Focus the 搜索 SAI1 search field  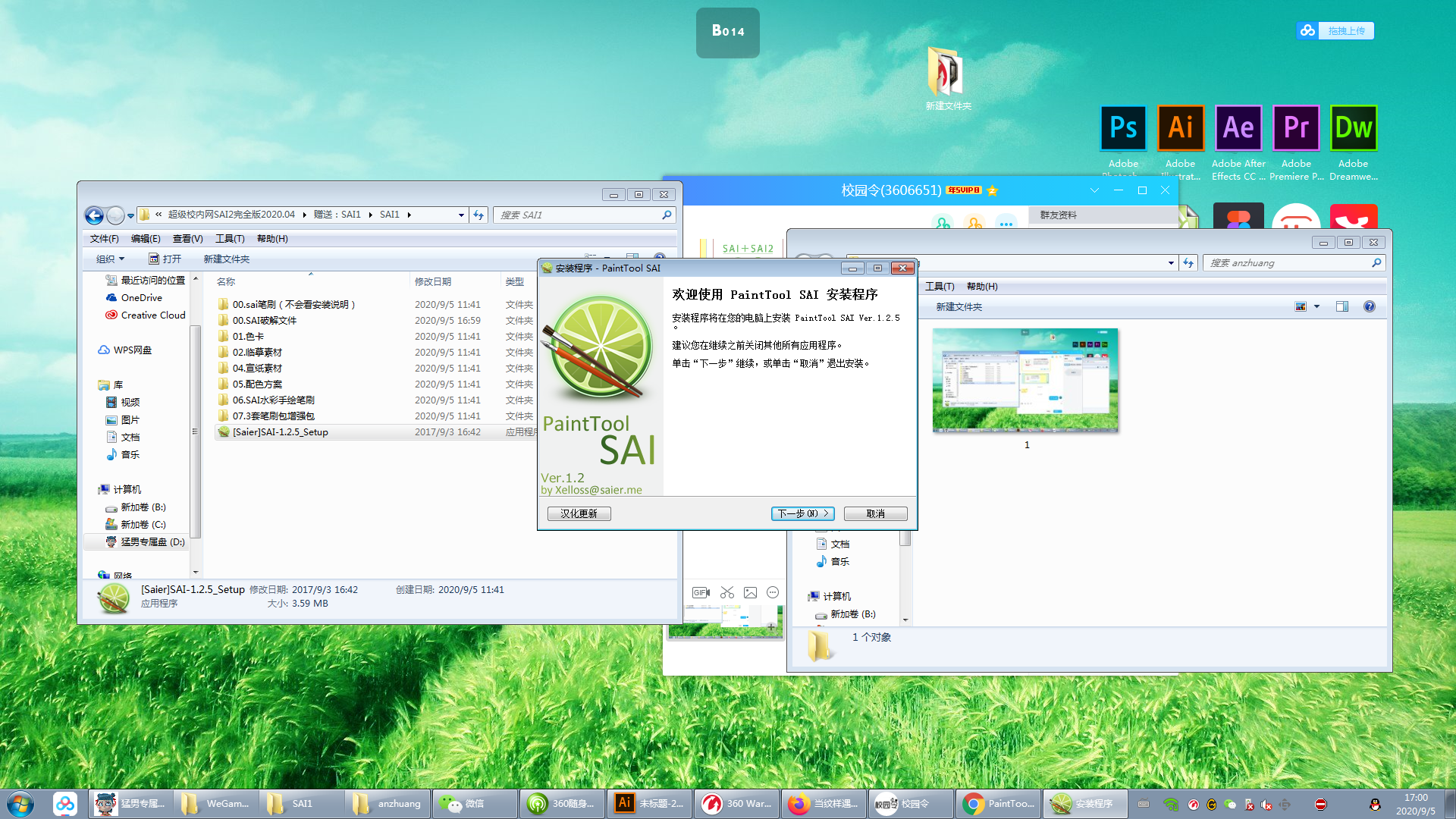point(584,215)
